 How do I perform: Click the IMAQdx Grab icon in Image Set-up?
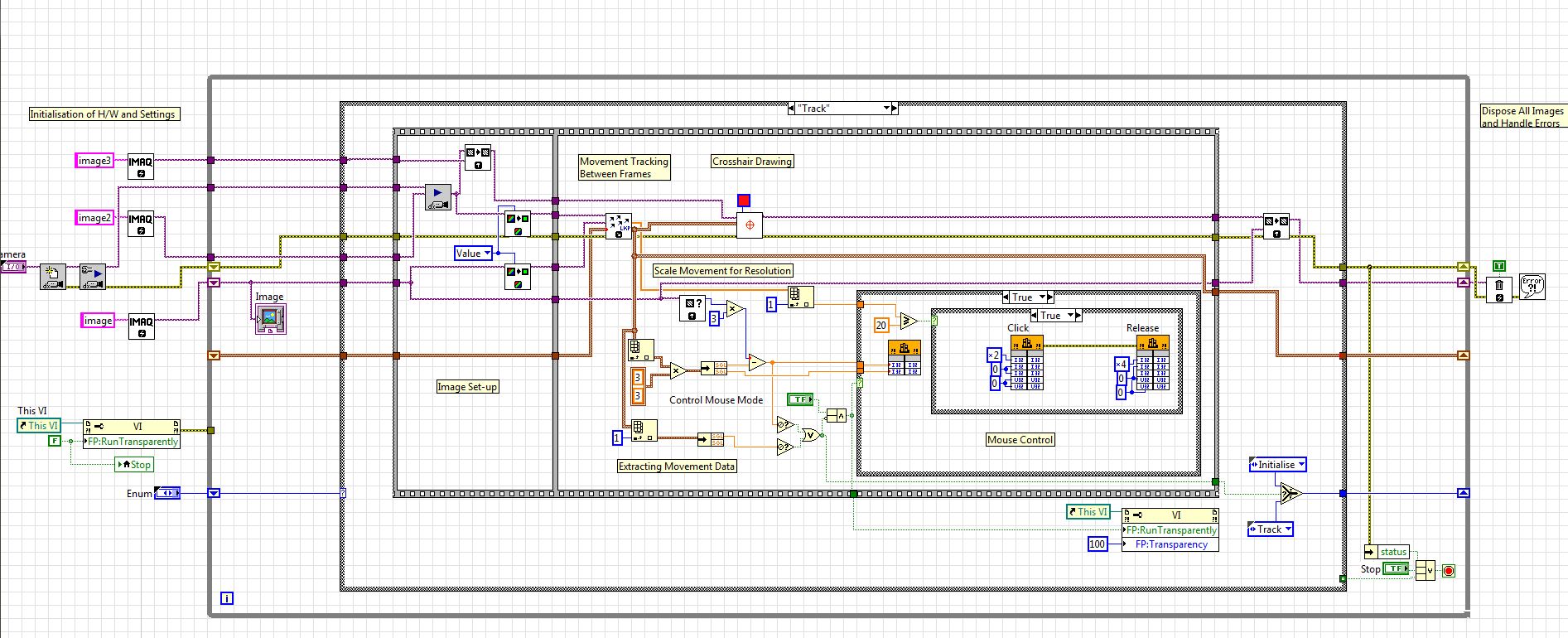click(438, 198)
